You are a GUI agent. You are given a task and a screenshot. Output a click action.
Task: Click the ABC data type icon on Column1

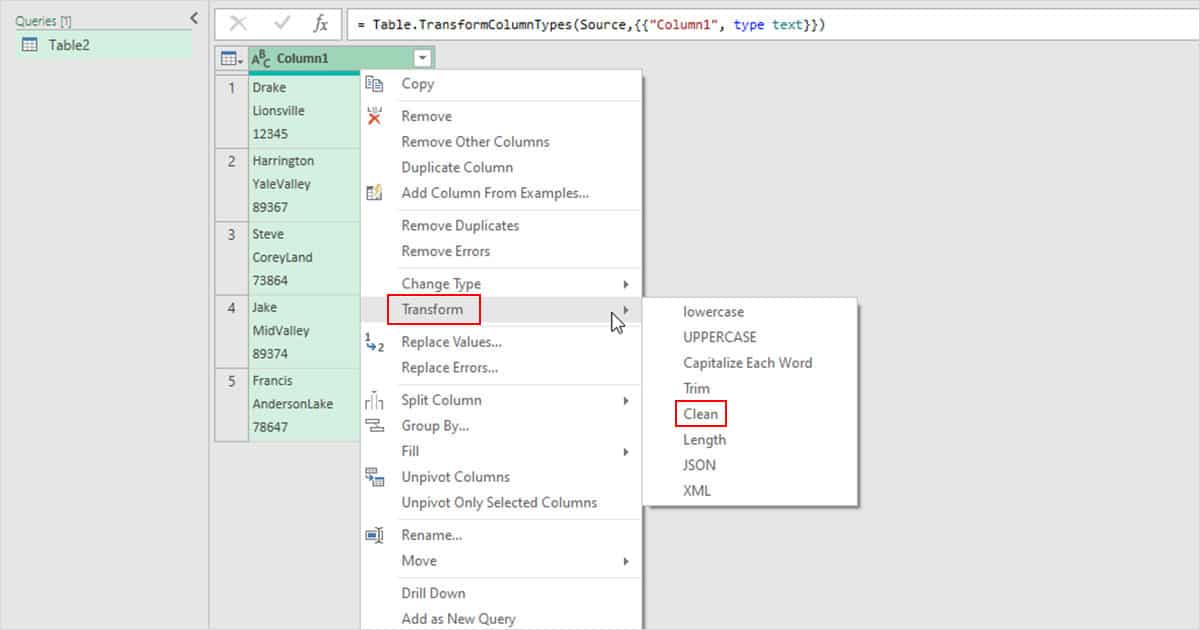coord(262,58)
